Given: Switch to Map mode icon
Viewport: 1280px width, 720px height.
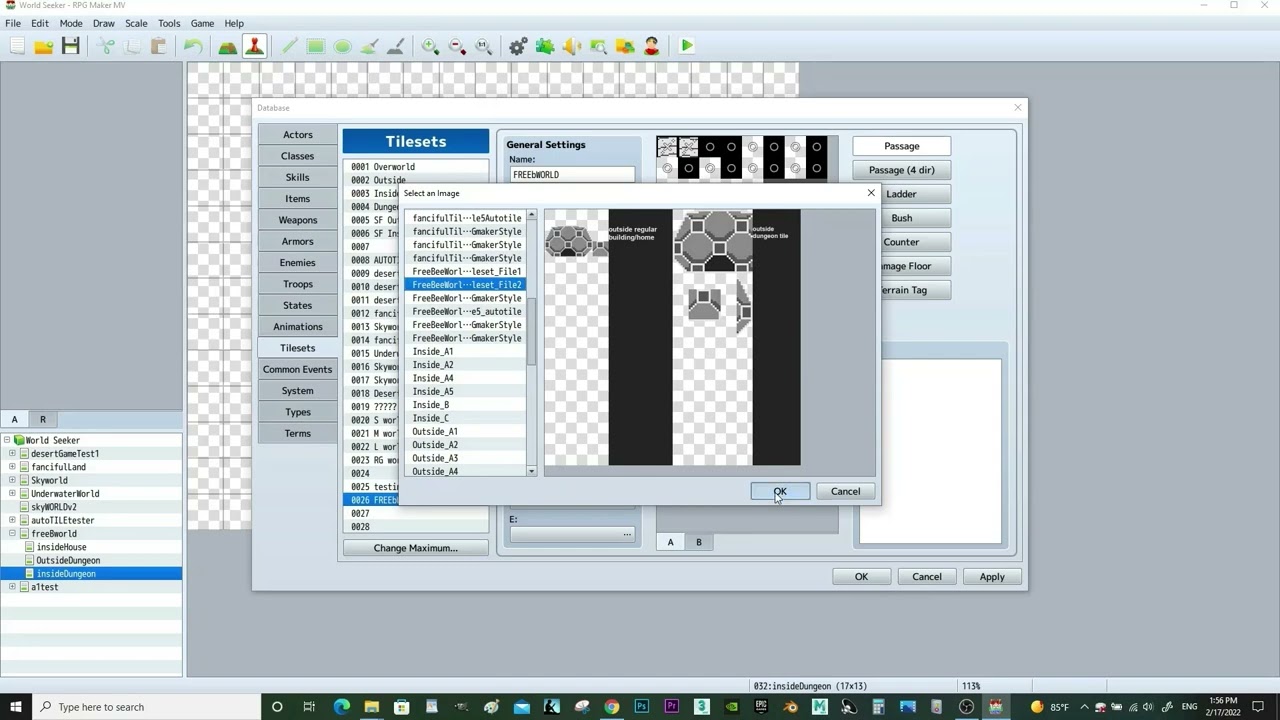Looking at the screenshot, I should pos(228,46).
